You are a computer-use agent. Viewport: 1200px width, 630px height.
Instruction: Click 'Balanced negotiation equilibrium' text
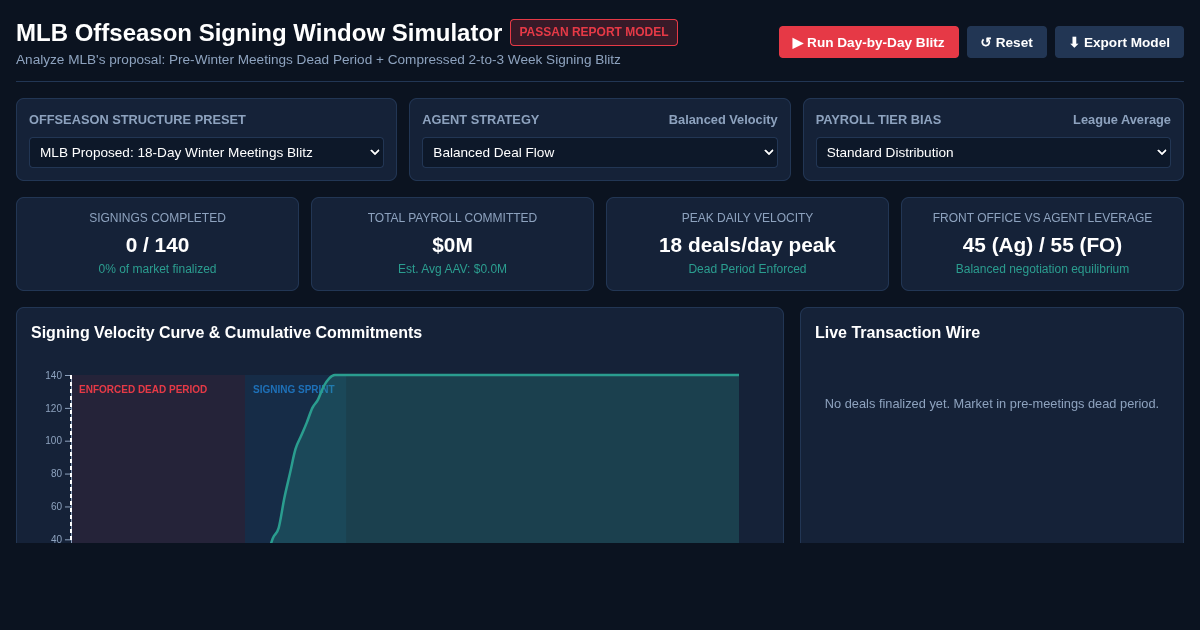(x=1042, y=269)
